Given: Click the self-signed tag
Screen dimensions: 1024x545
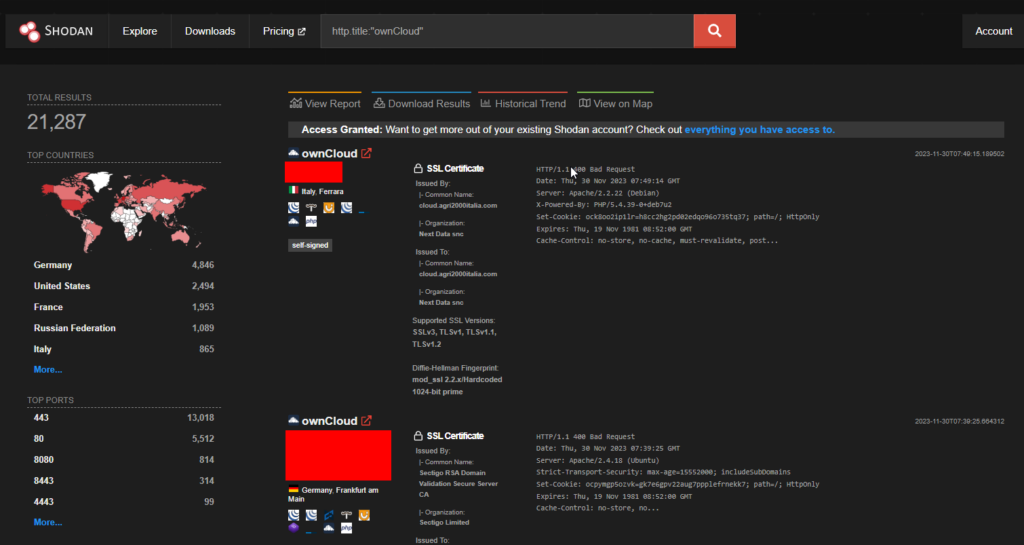Looking at the screenshot, I should click(310, 245).
